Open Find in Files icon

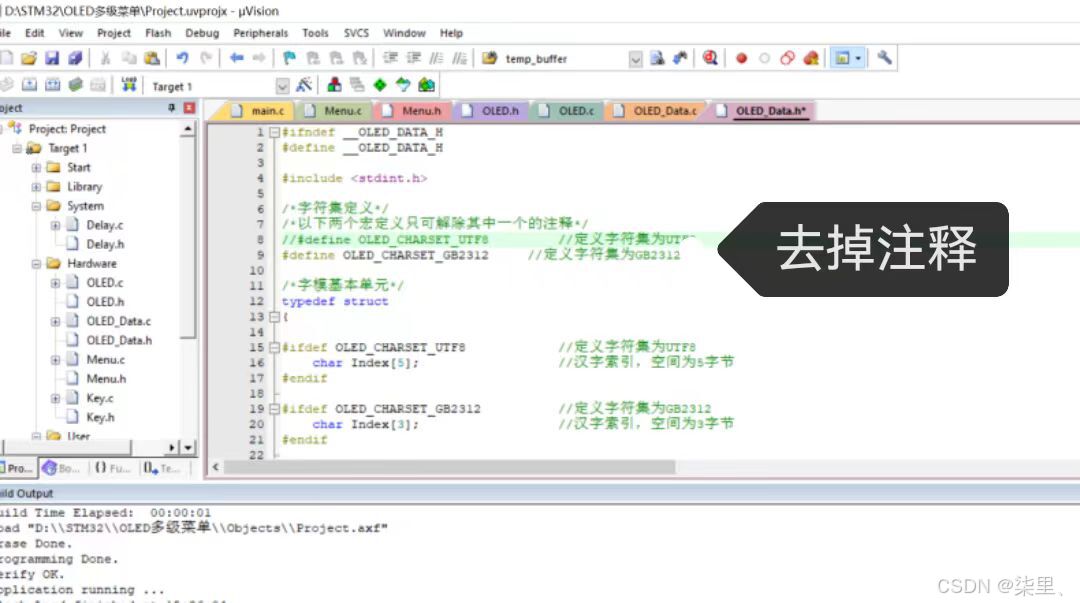490,59
